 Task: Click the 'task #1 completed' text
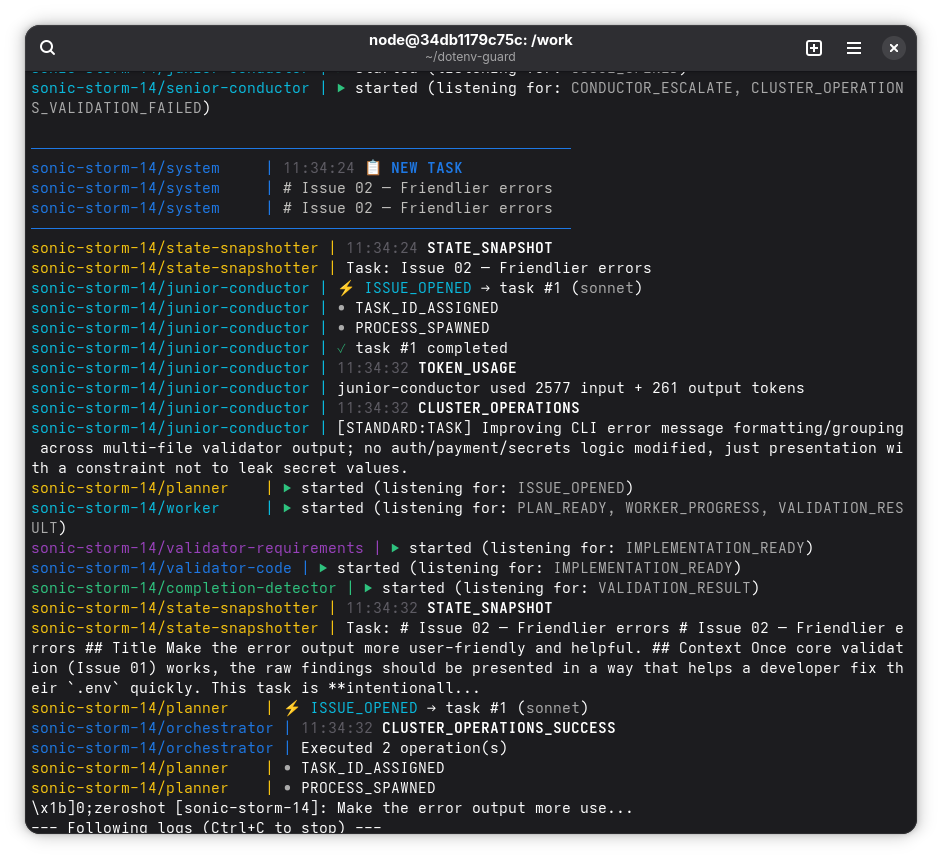click(x=431, y=348)
